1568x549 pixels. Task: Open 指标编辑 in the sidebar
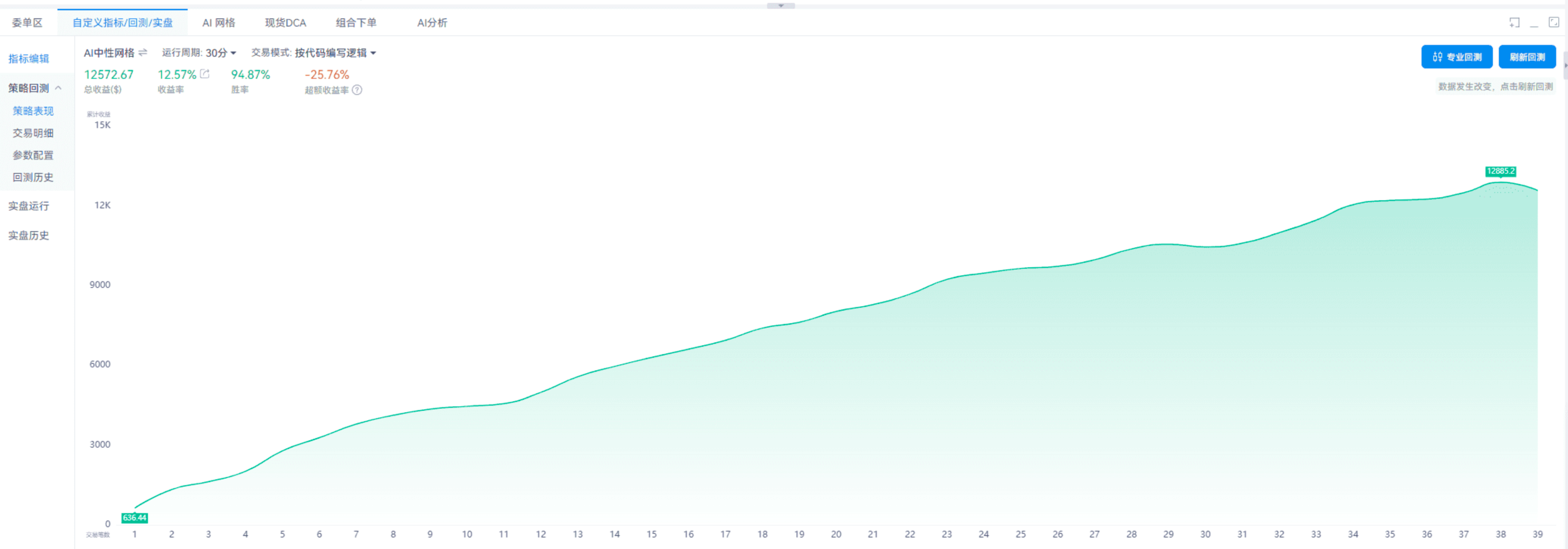pyautogui.click(x=29, y=59)
